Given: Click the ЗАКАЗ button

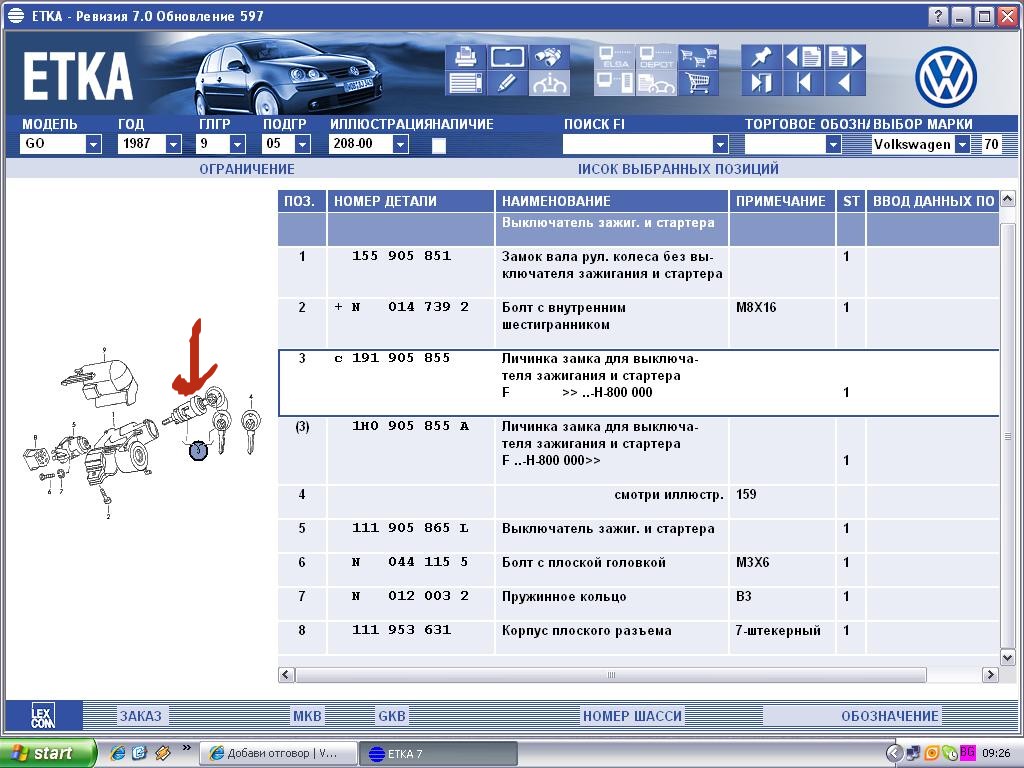Looking at the screenshot, I should click(140, 716).
